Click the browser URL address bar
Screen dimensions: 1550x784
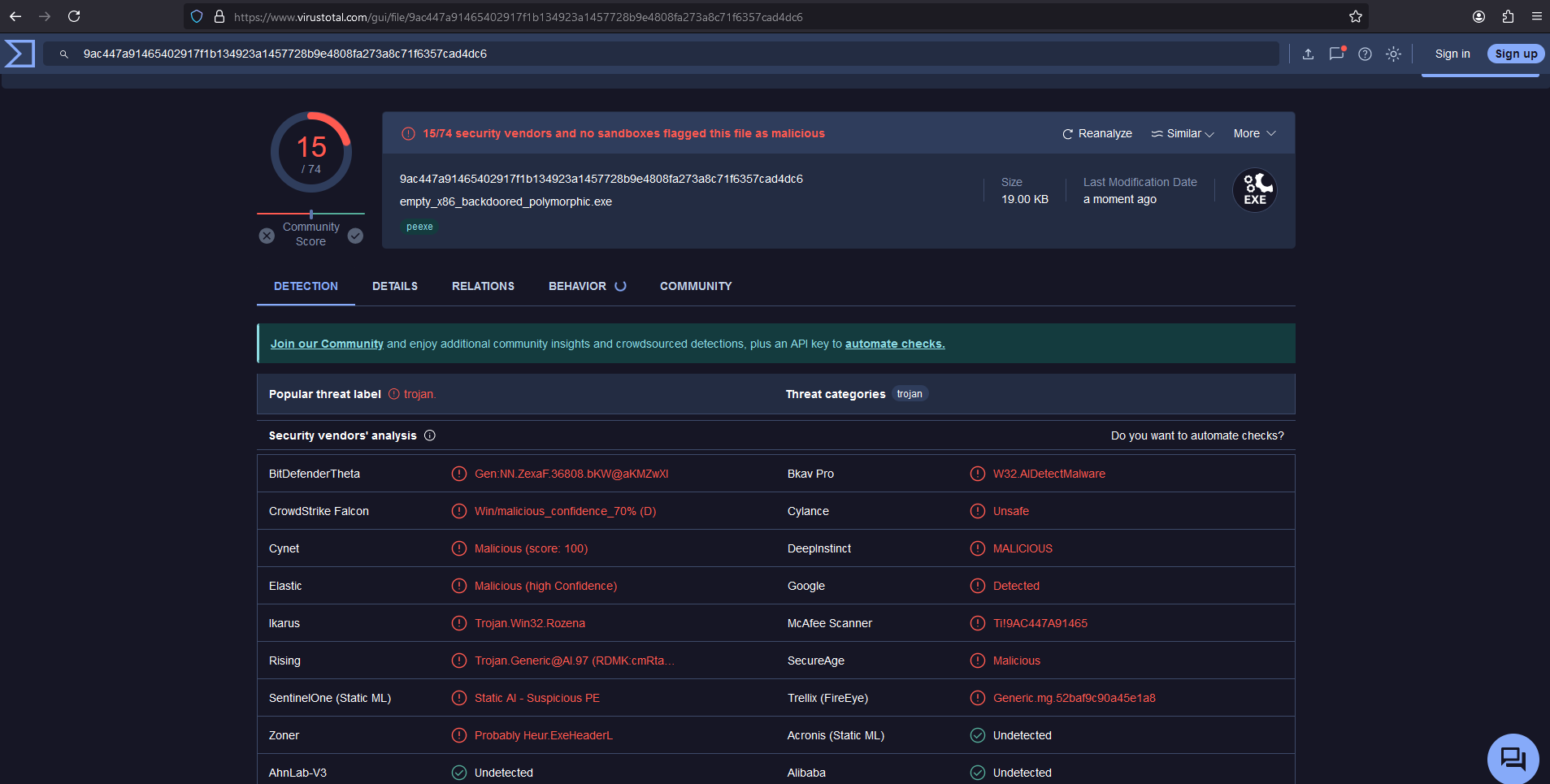coord(776,16)
